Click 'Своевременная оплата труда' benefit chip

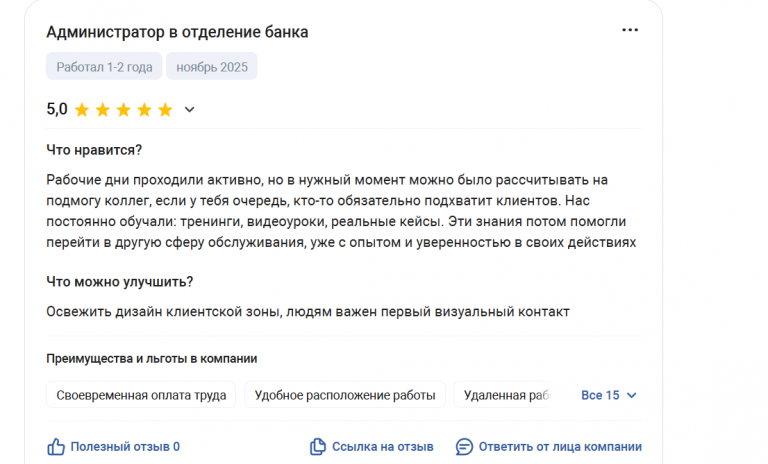(141, 395)
